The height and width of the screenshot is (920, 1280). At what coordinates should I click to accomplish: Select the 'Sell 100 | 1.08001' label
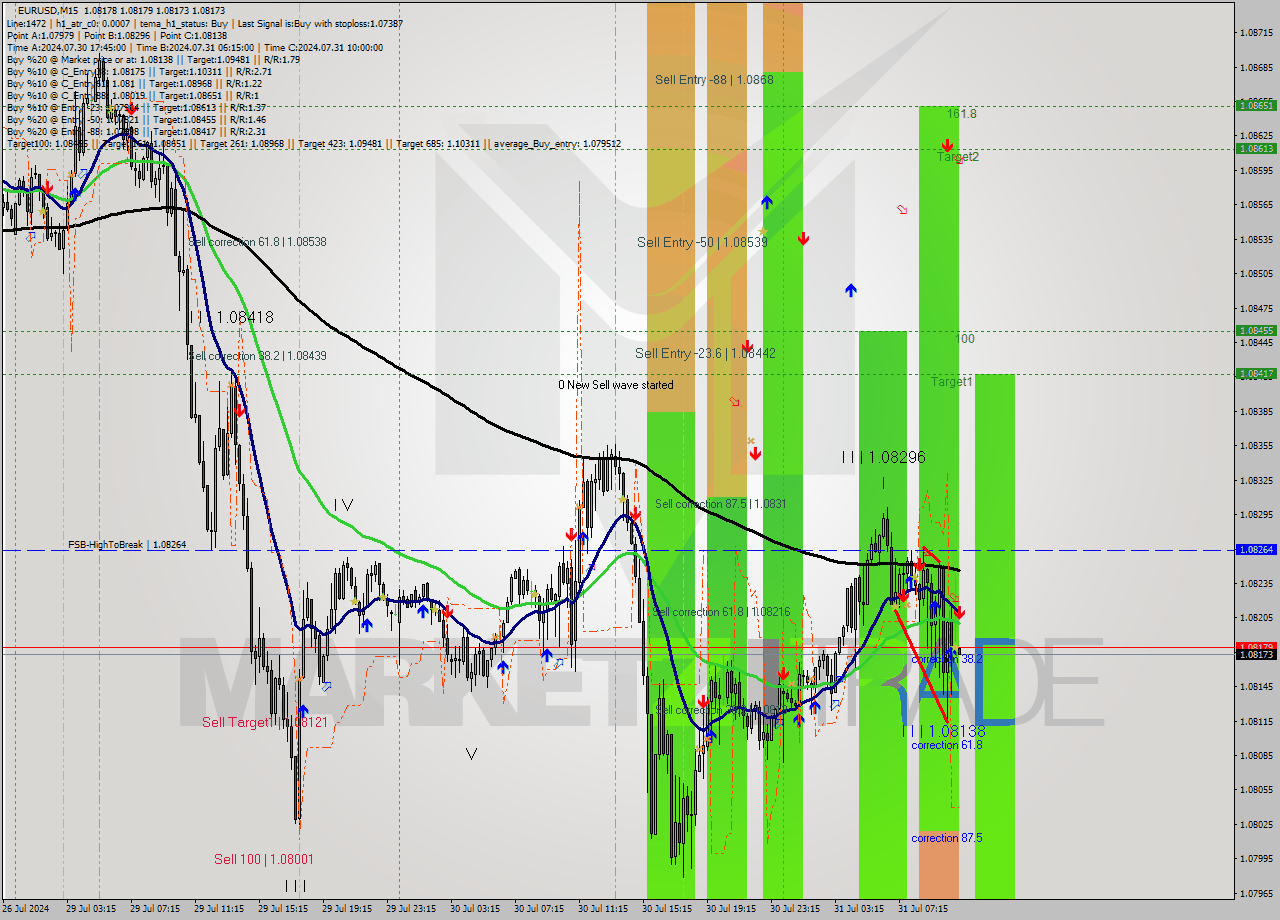pos(264,859)
